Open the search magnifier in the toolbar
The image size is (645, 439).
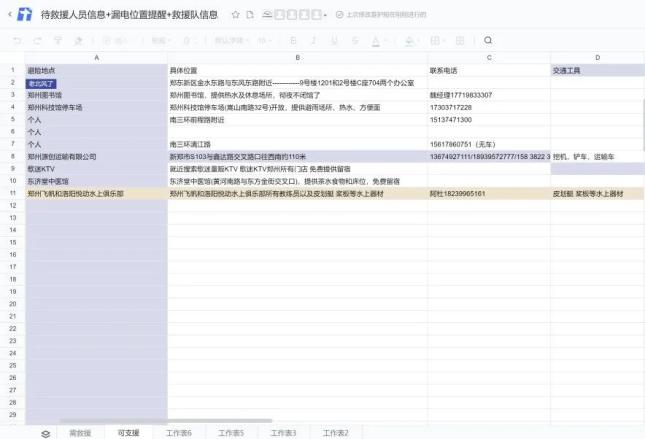(488, 40)
